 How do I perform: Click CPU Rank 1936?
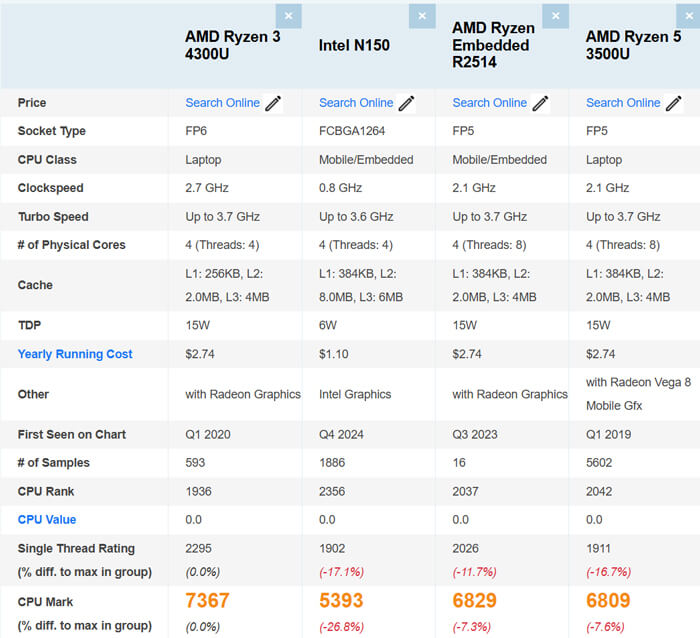198,492
